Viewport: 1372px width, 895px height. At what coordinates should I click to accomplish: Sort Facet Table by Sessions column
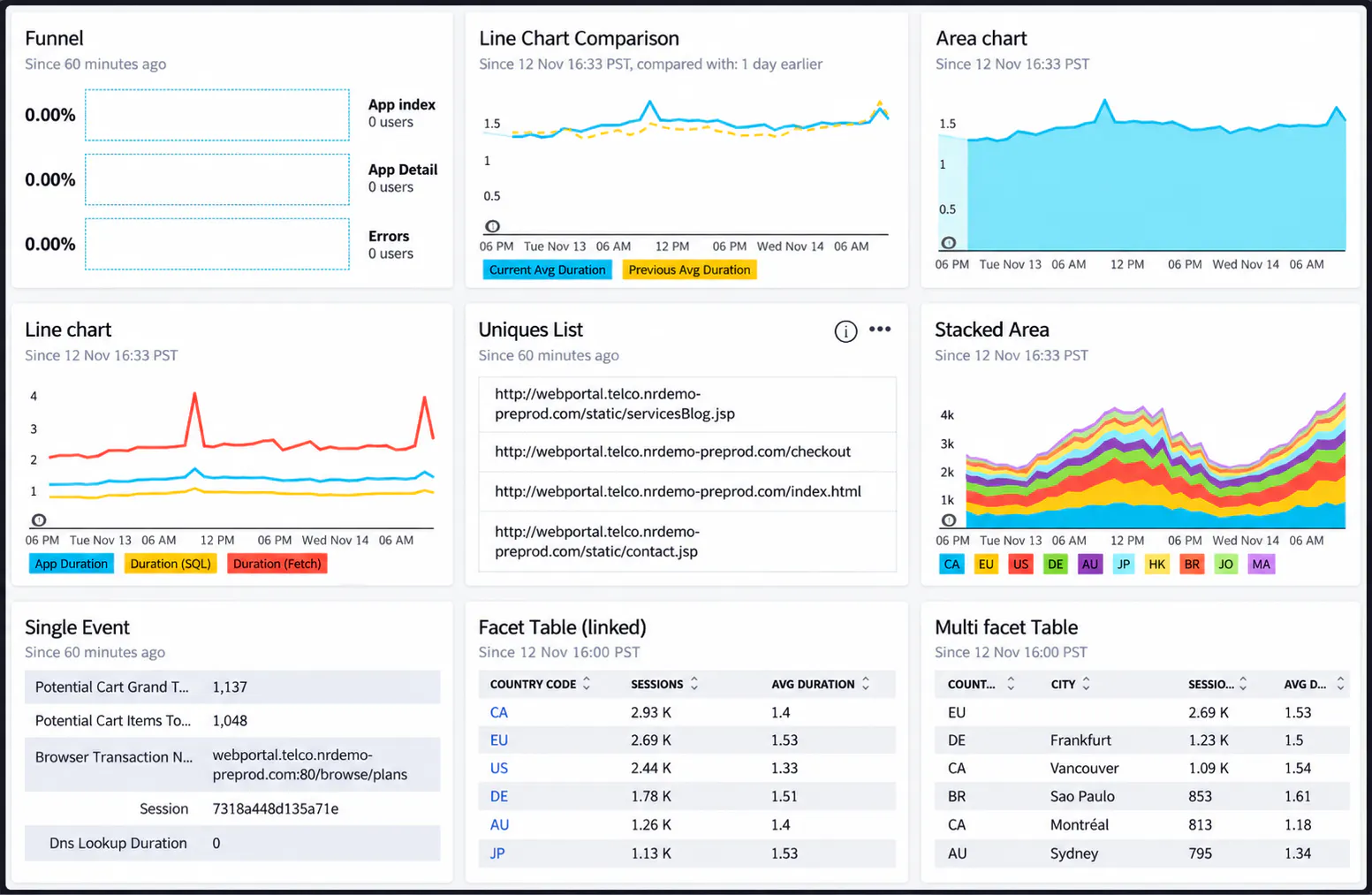point(694,684)
